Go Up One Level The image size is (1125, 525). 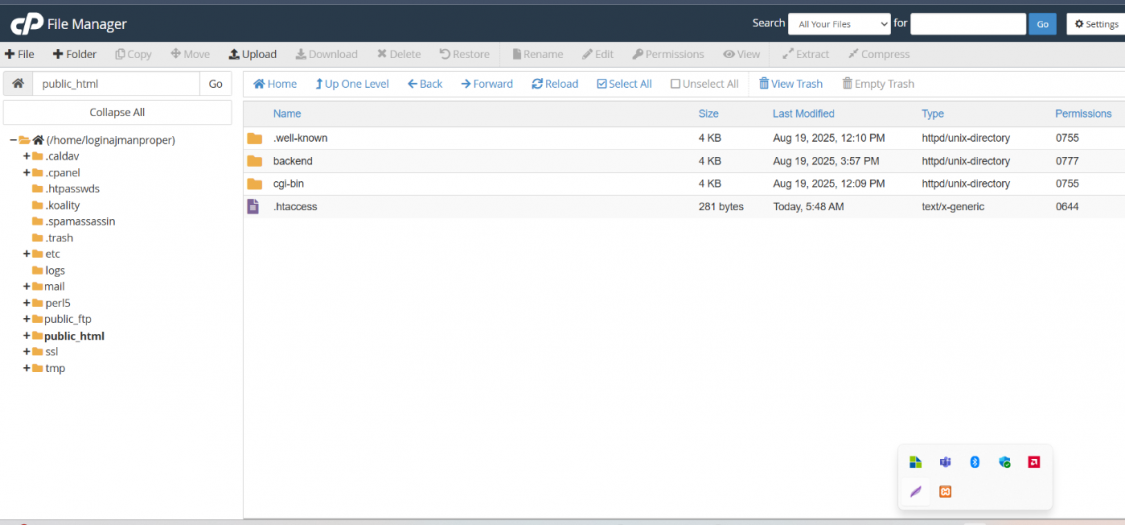(x=351, y=84)
